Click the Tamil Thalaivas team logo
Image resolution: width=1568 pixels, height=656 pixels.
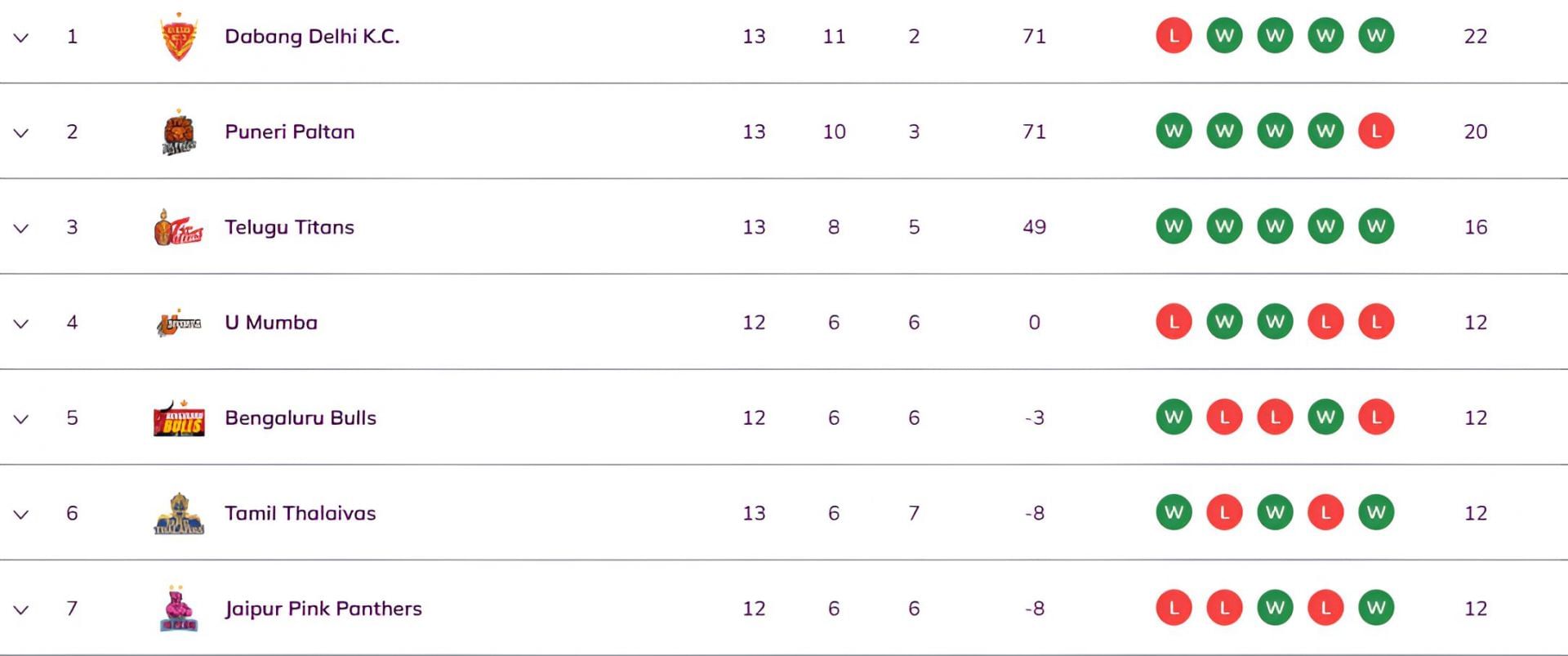(x=179, y=514)
